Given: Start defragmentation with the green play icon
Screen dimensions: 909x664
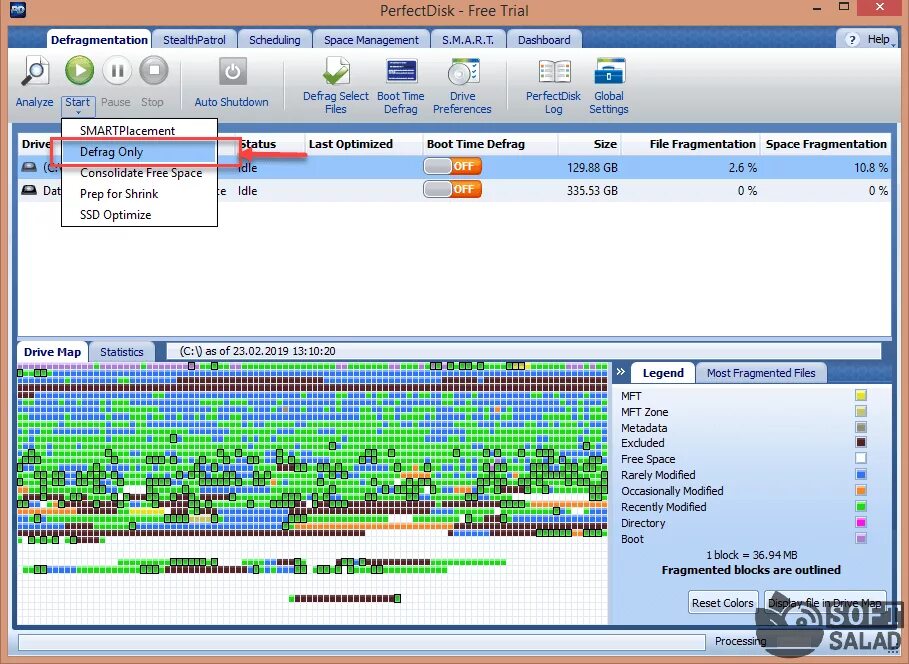Looking at the screenshot, I should [x=79, y=71].
